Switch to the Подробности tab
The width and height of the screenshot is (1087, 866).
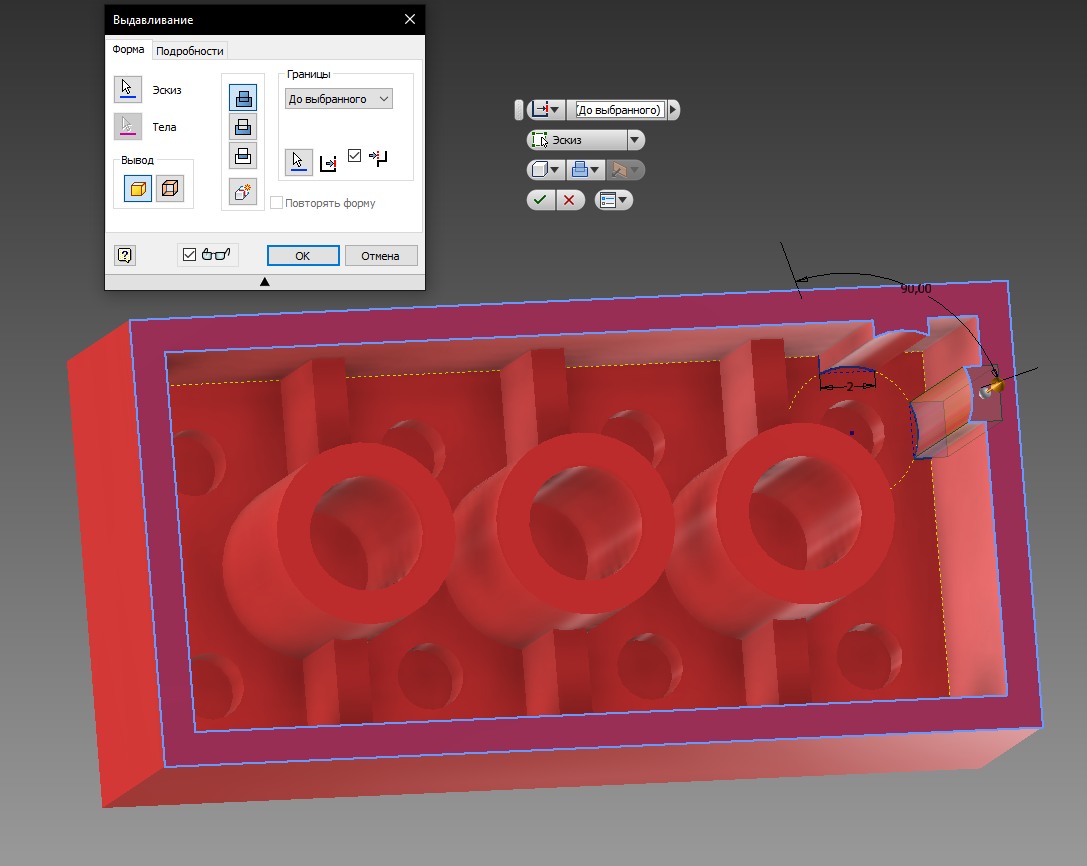point(190,51)
